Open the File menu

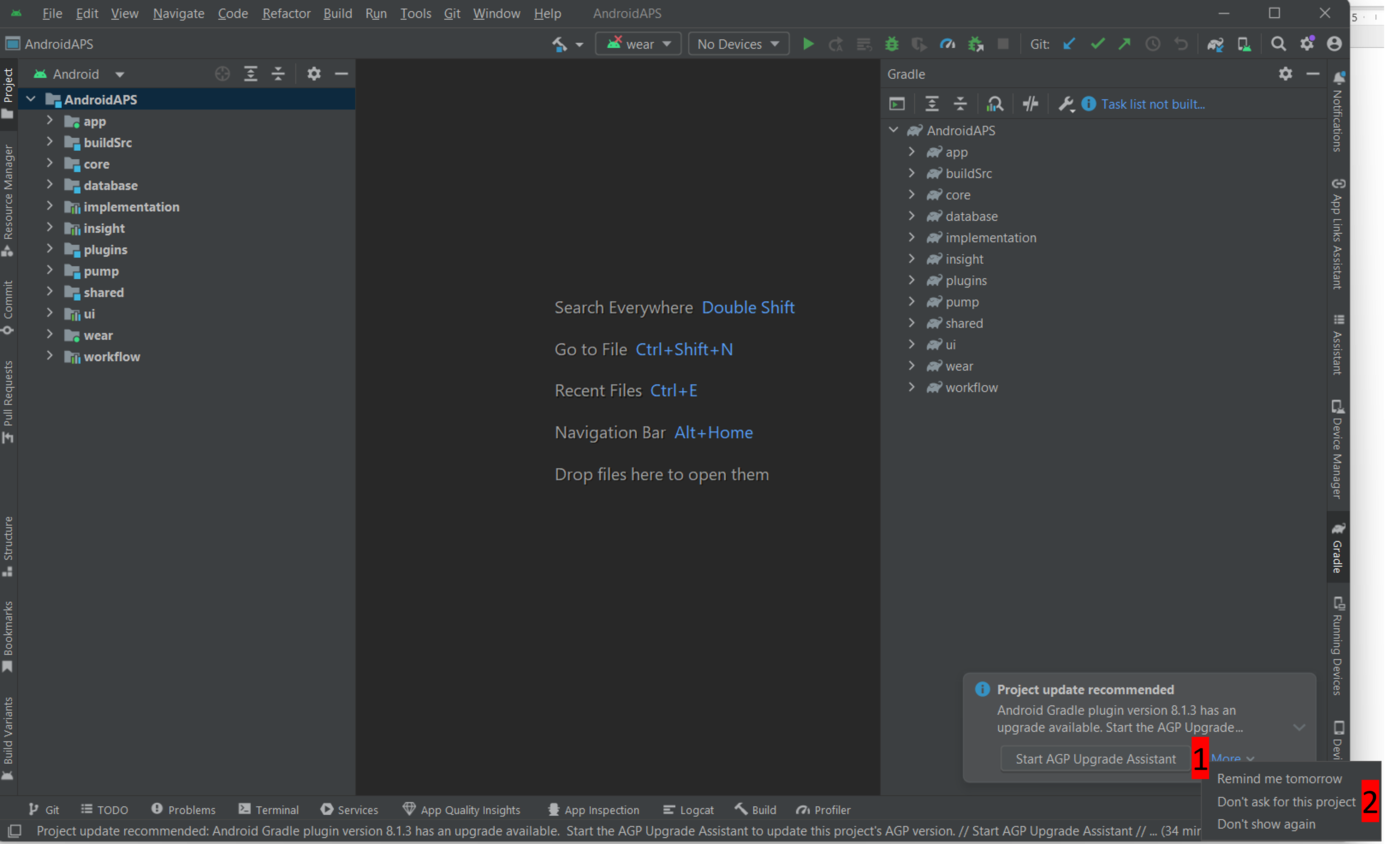[52, 13]
